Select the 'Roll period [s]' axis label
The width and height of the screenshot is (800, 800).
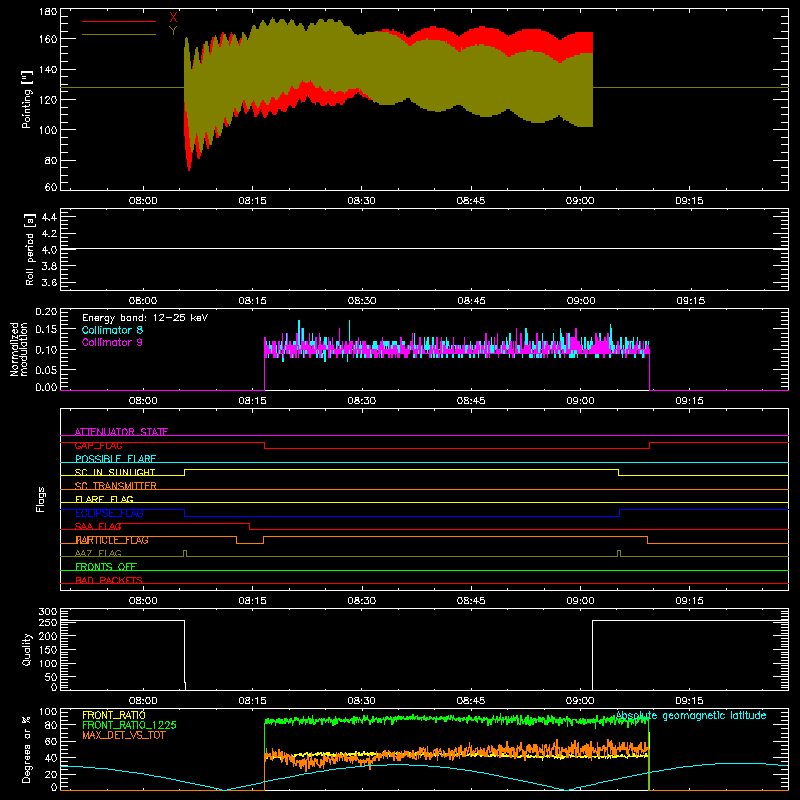click(x=30, y=249)
